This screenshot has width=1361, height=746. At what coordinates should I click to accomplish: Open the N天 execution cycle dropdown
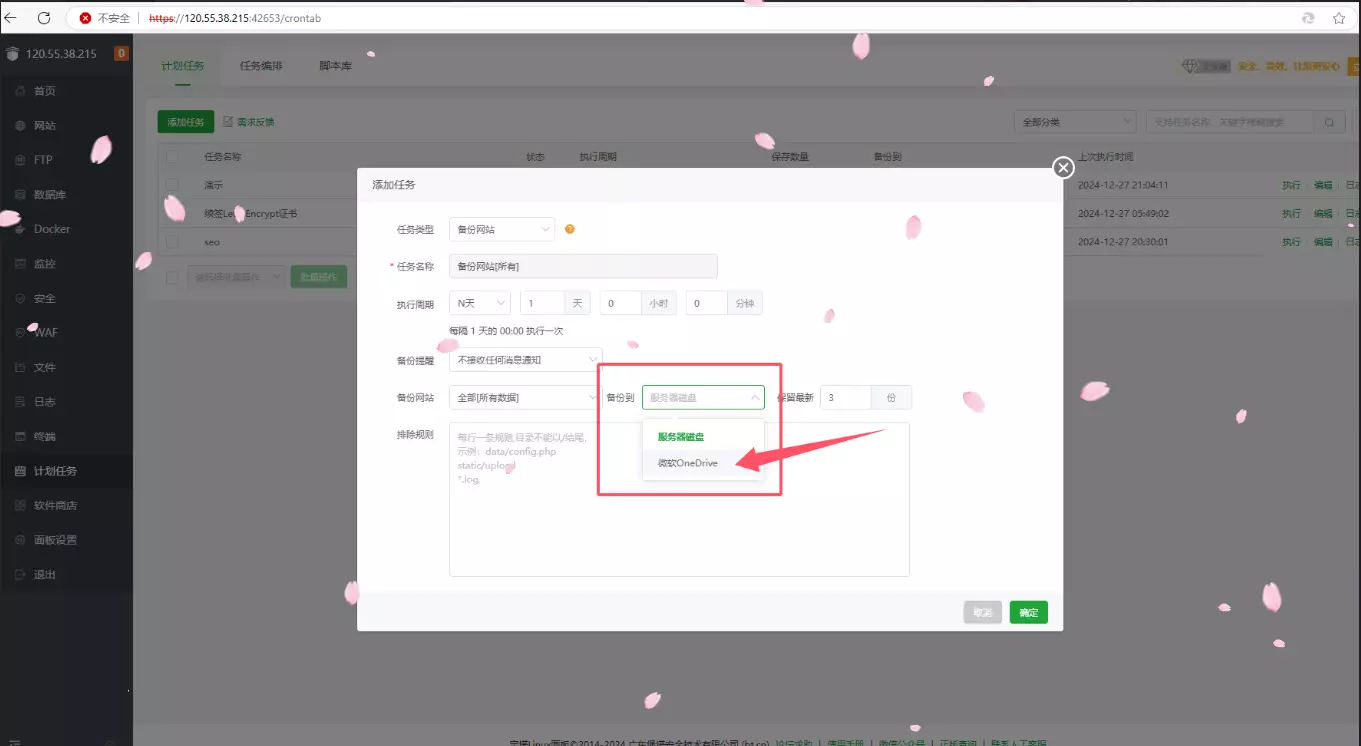pos(479,302)
